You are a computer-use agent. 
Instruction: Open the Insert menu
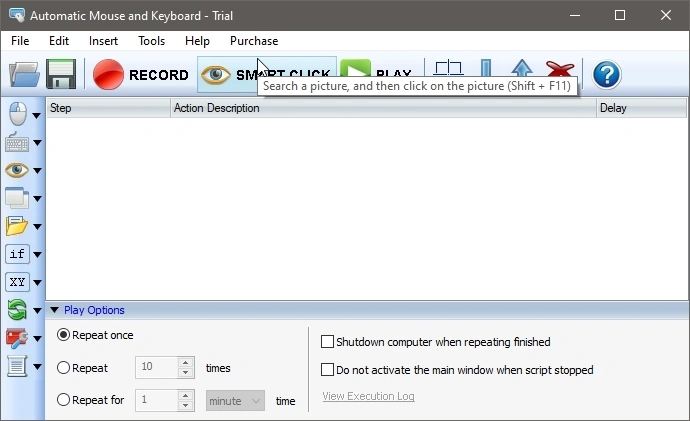(103, 41)
